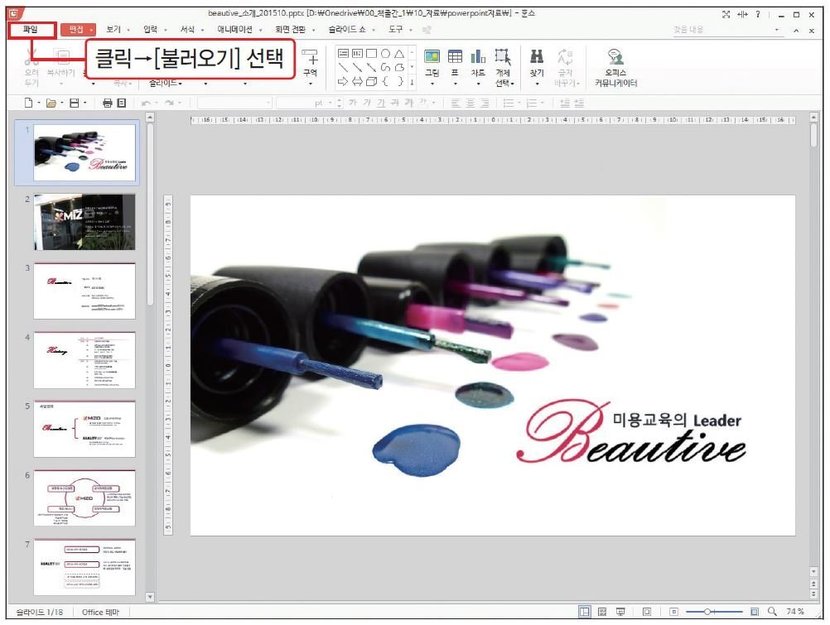Click the print icon
The image size is (830, 625).
107,103
